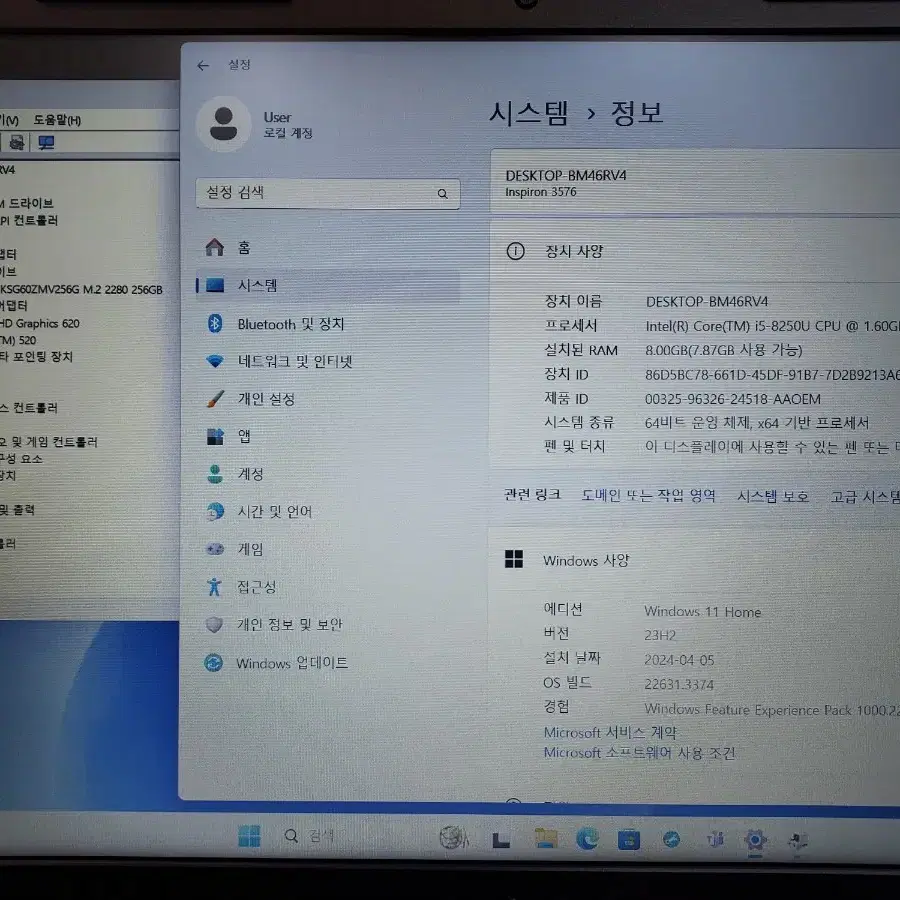
Task: Click the Windows logo beside Windows 사양
Action: (x=514, y=559)
